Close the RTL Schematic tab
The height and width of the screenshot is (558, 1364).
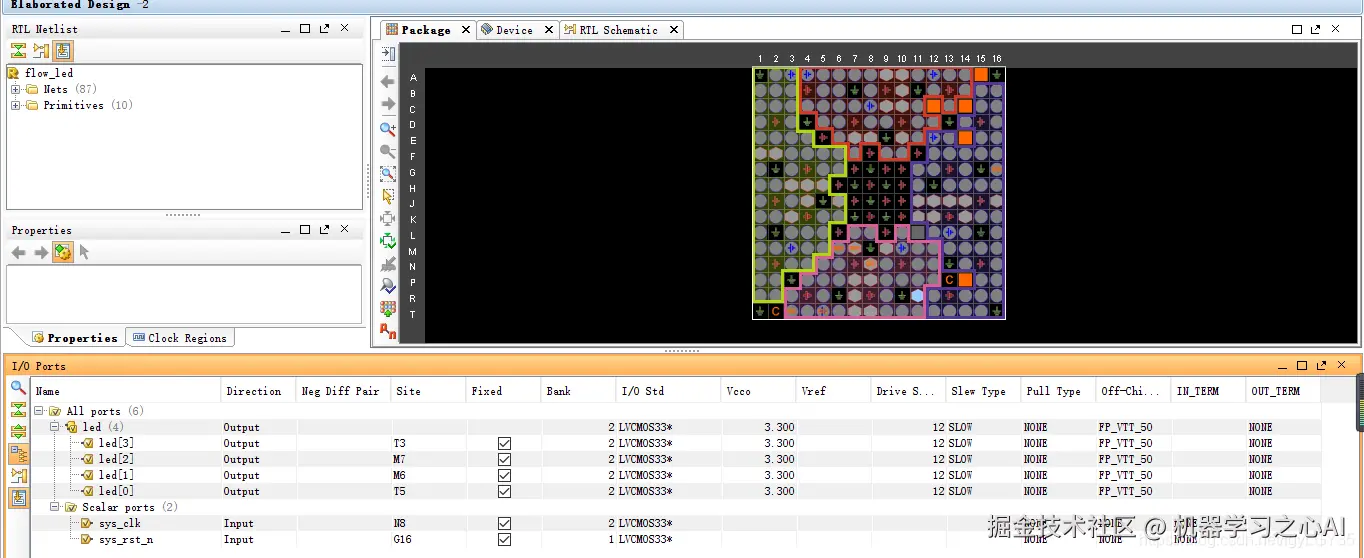(674, 30)
